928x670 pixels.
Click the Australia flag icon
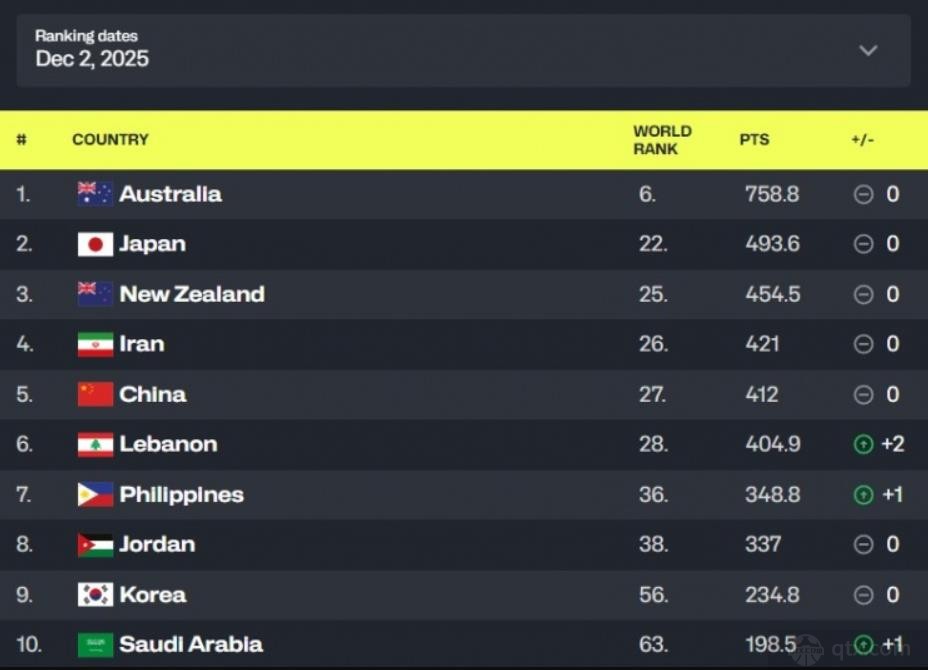(95, 194)
